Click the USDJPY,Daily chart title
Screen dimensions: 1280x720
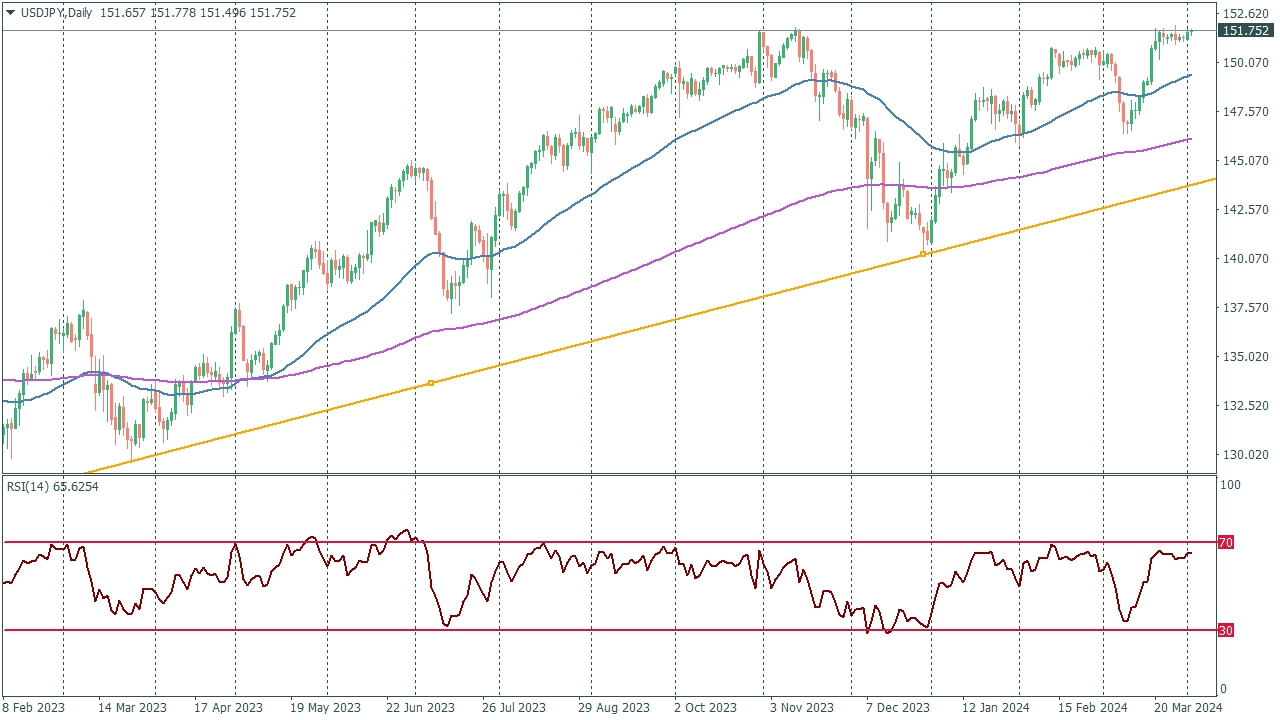coord(56,13)
